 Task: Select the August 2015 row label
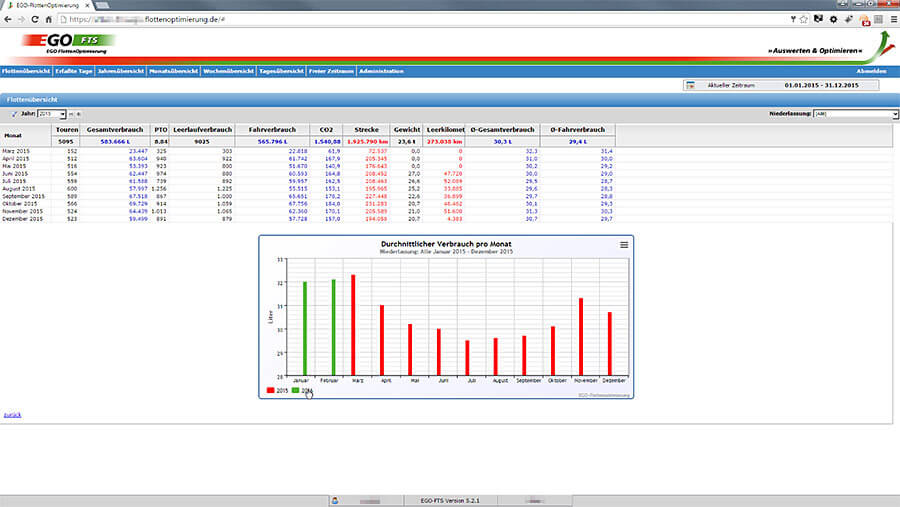point(19,189)
